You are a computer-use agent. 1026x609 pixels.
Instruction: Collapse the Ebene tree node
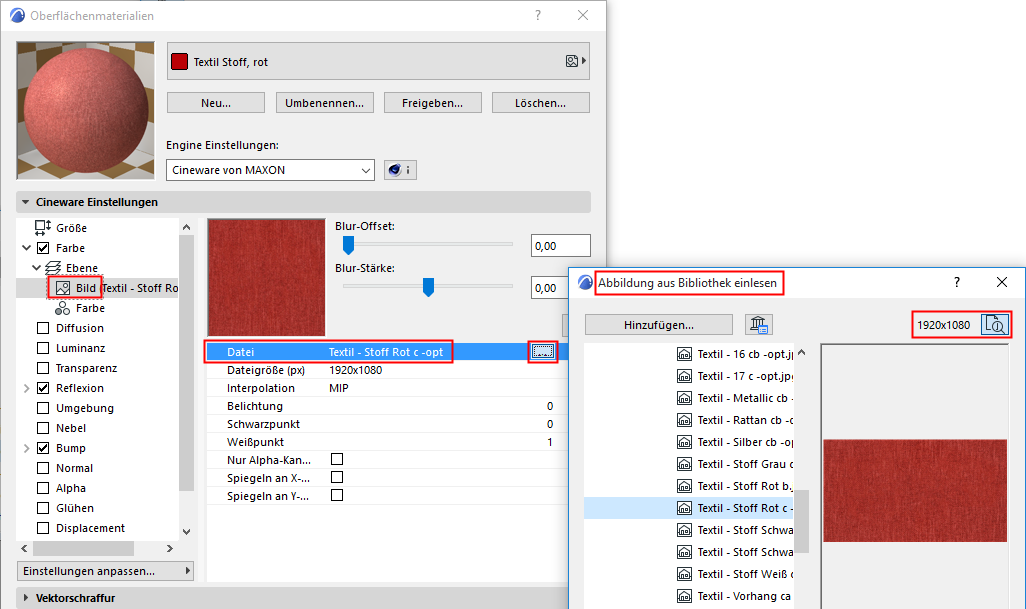[37, 268]
